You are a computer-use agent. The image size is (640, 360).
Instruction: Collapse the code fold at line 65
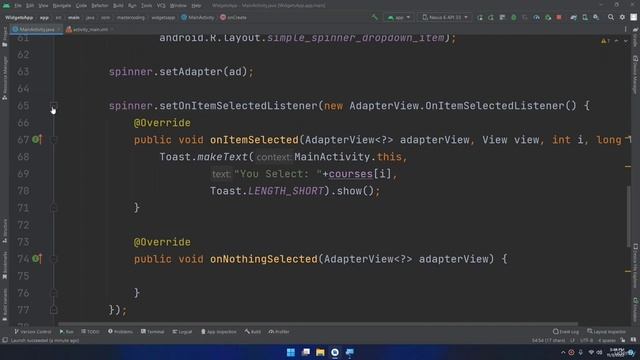(53, 106)
